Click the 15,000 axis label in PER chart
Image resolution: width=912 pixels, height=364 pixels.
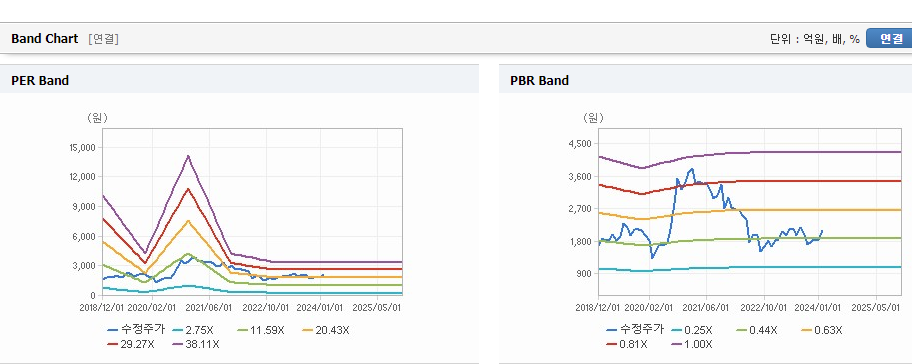tap(82, 148)
